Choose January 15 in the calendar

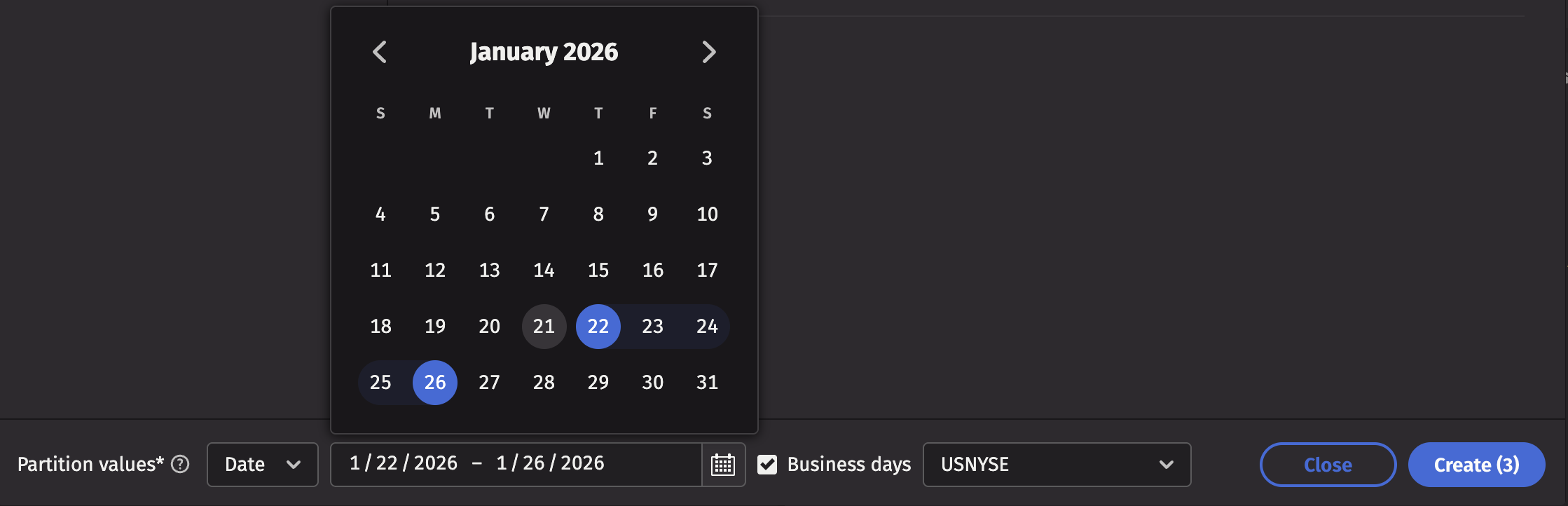pos(598,271)
